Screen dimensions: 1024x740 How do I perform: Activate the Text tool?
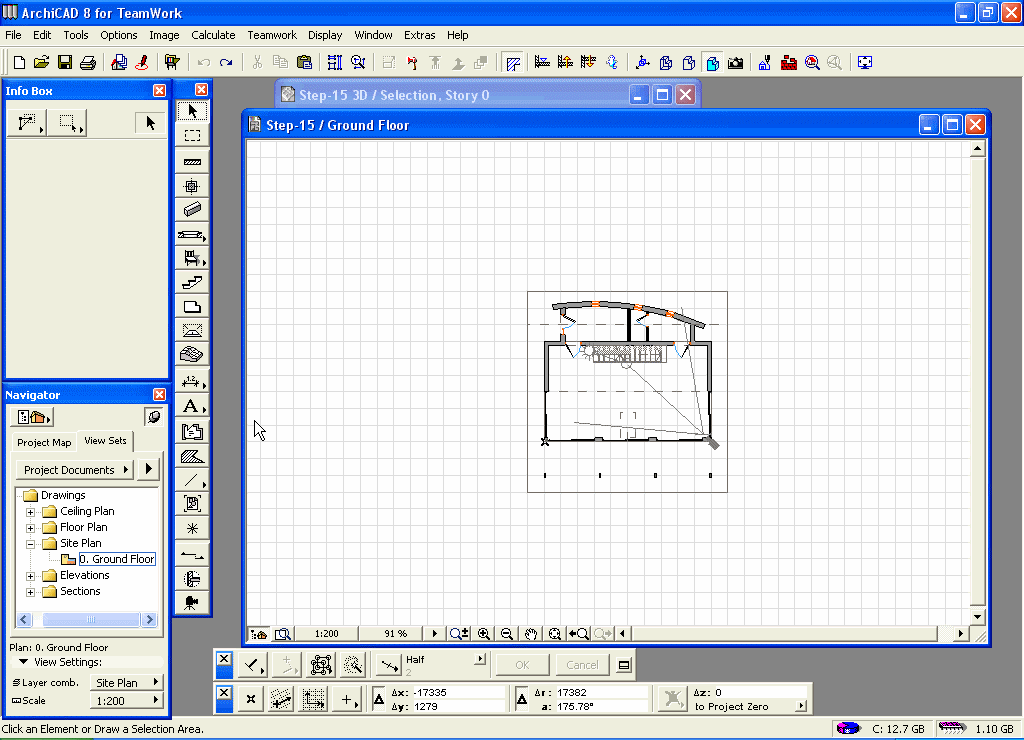click(x=191, y=406)
